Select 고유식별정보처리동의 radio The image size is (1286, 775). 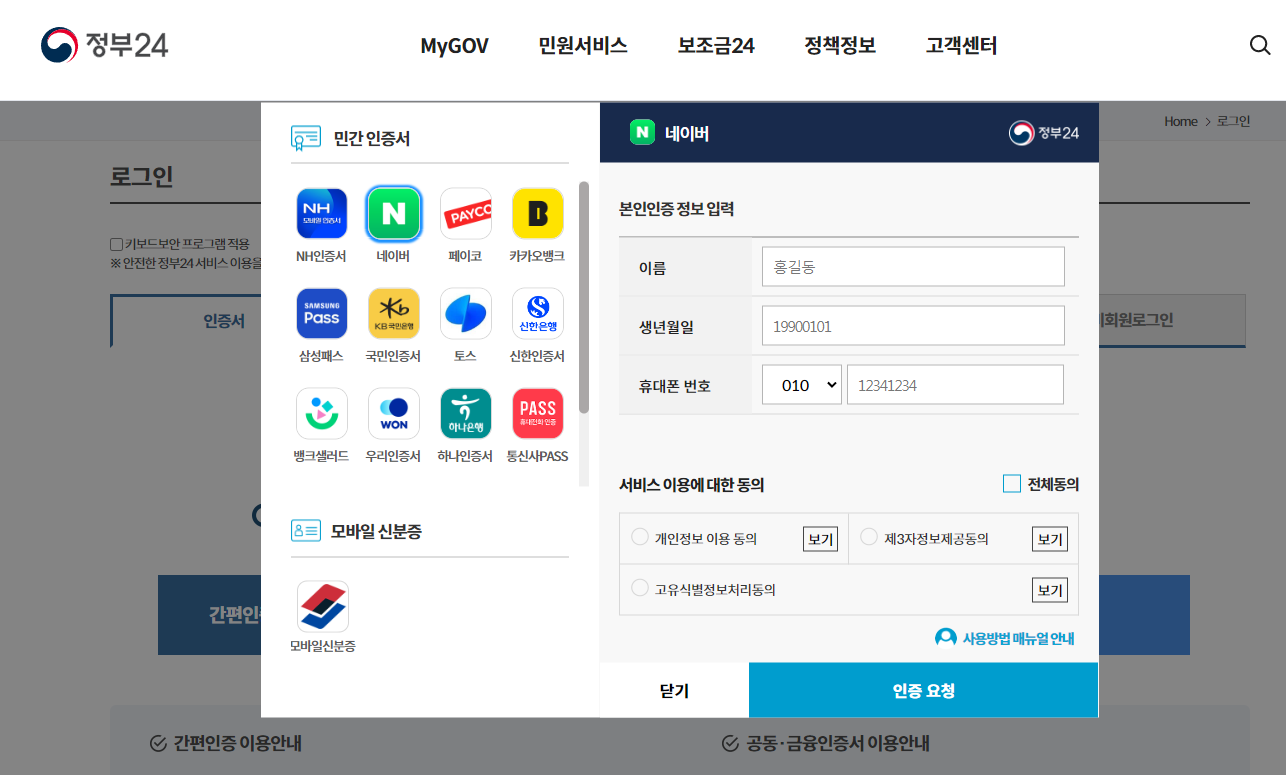coord(640,588)
